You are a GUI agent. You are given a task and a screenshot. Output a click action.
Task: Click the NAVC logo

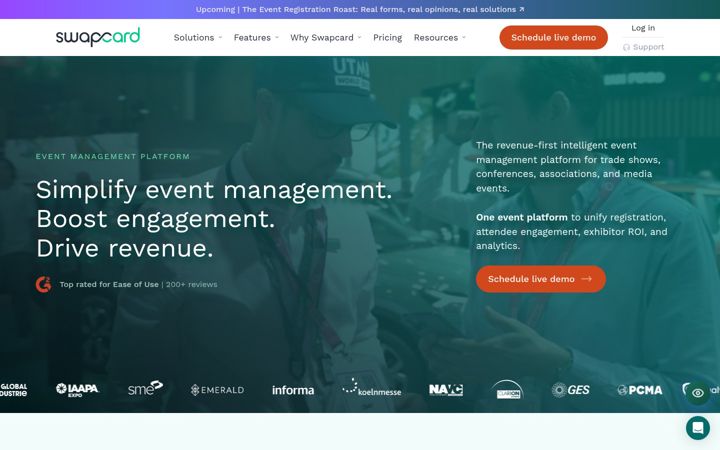pyautogui.click(x=446, y=390)
